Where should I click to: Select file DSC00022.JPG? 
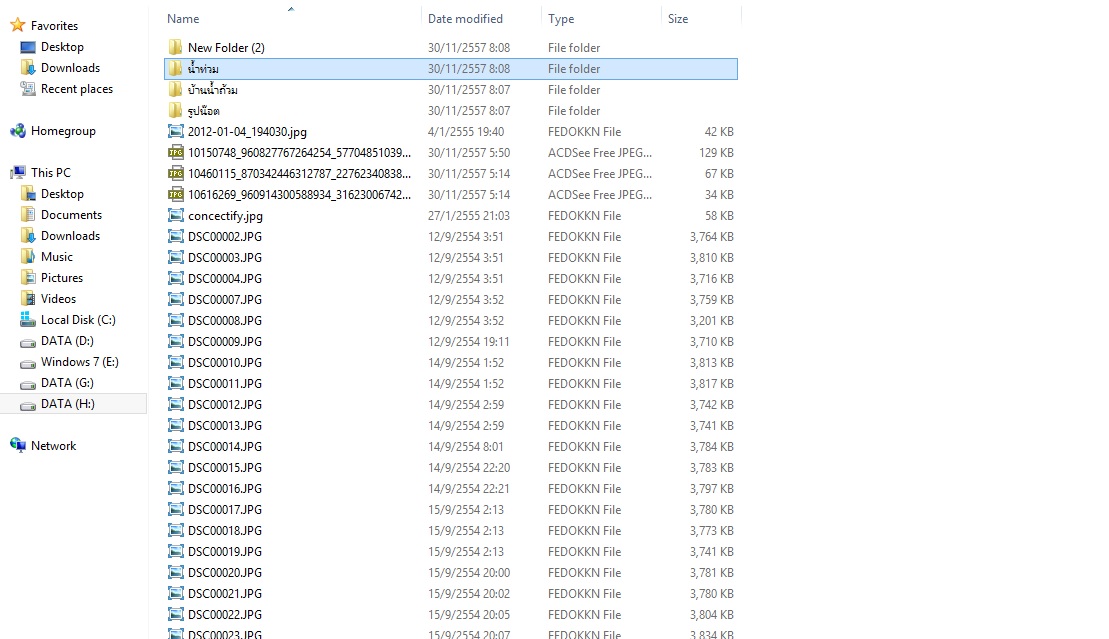[451, 614]
